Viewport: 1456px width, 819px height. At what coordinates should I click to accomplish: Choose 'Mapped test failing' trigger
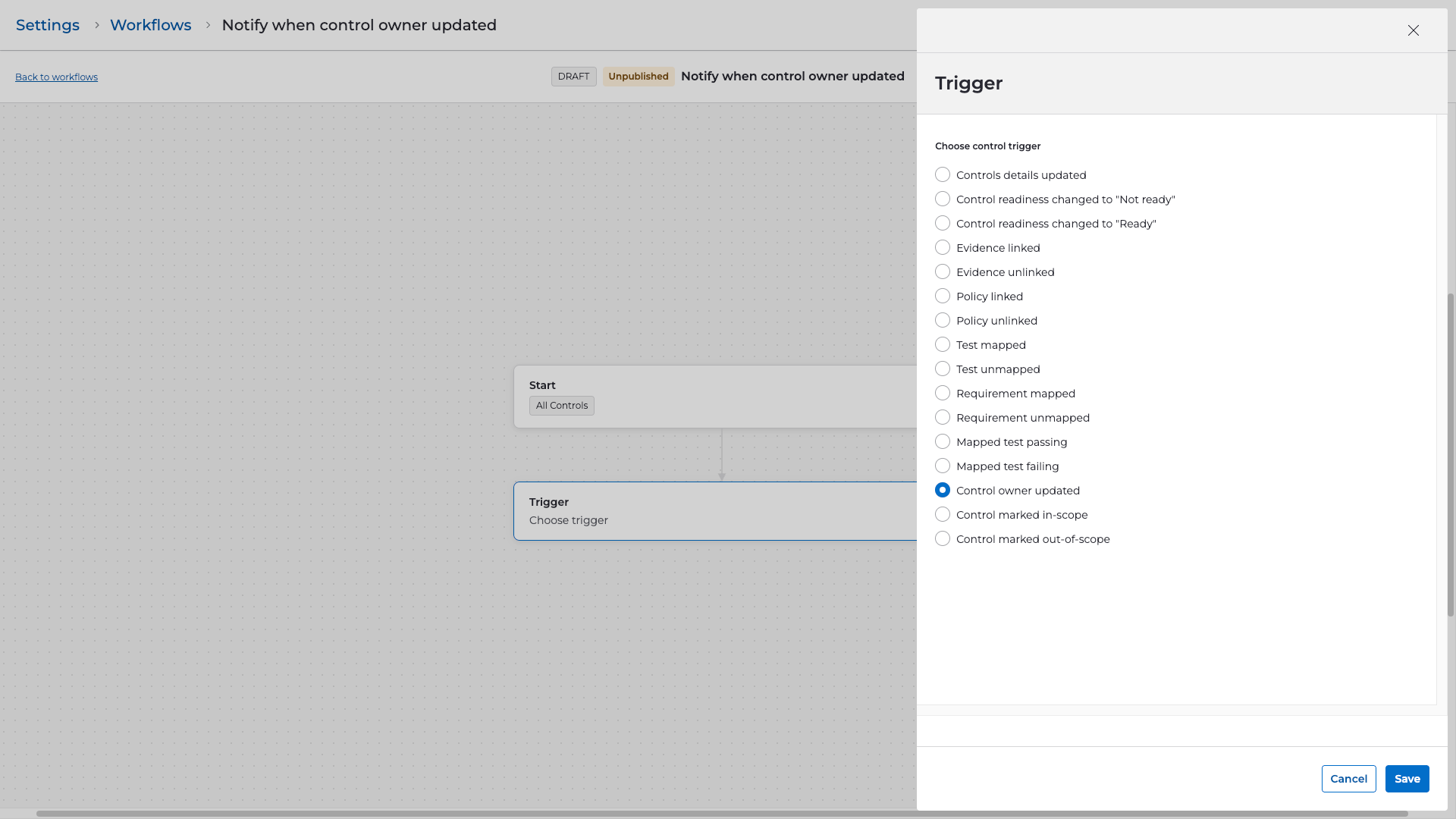tap(943, 466)
